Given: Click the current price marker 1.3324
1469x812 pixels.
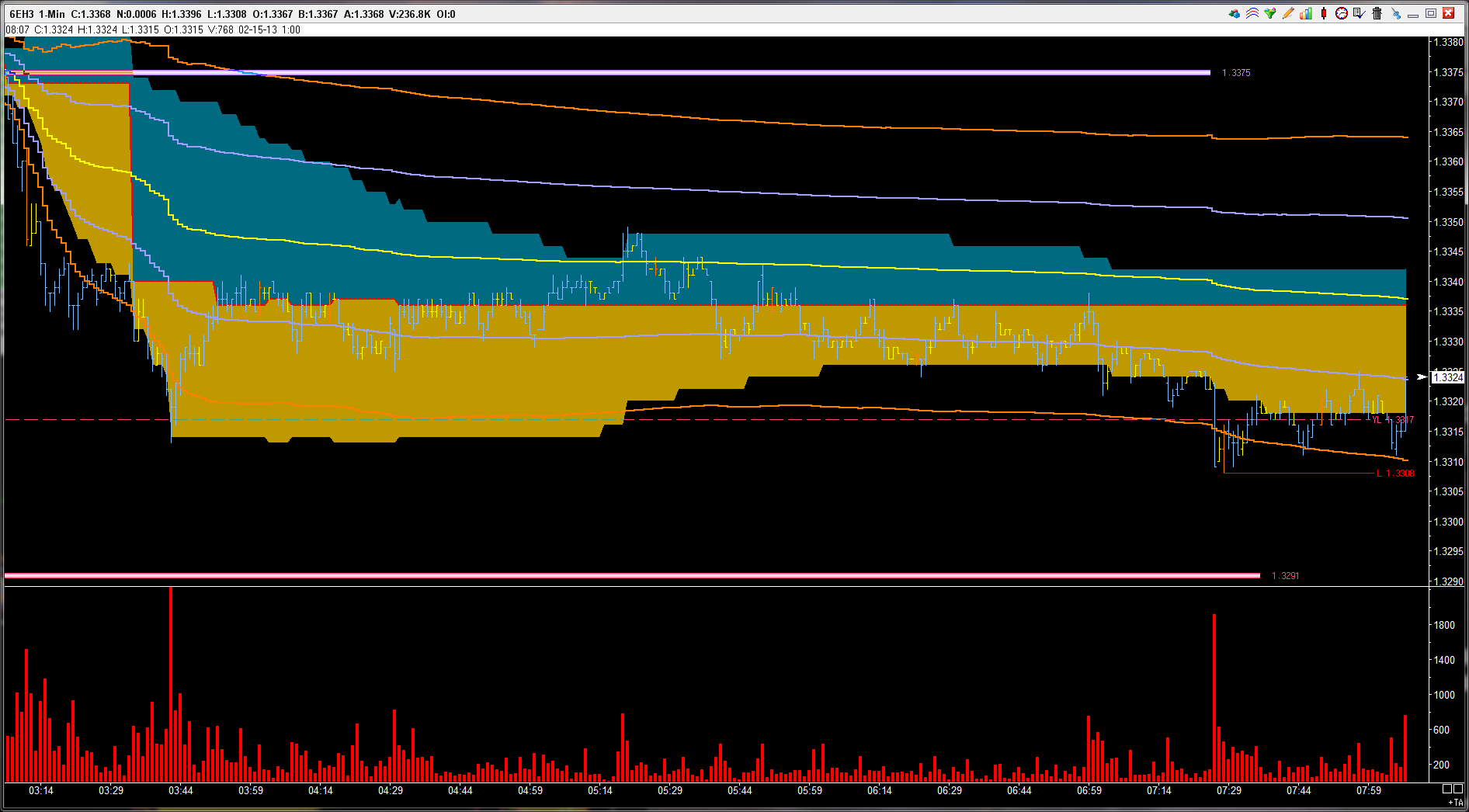Looking at the screenshot, I should [x=1447, y=377].
